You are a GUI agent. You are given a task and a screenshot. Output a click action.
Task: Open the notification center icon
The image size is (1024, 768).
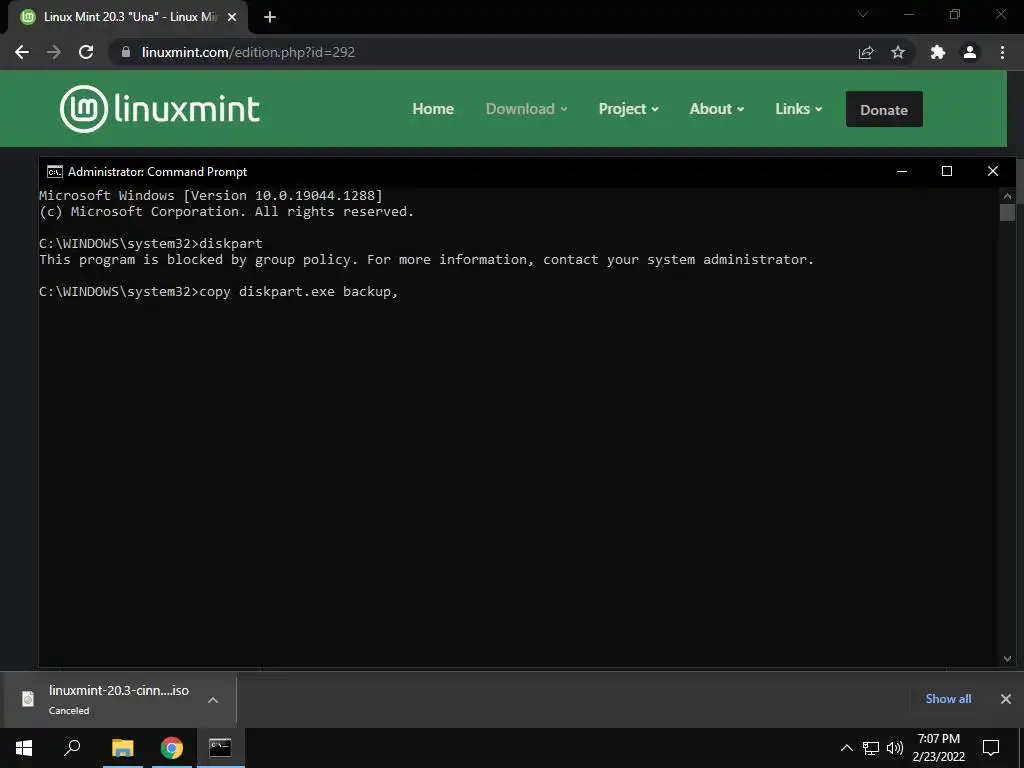[991, 748]
